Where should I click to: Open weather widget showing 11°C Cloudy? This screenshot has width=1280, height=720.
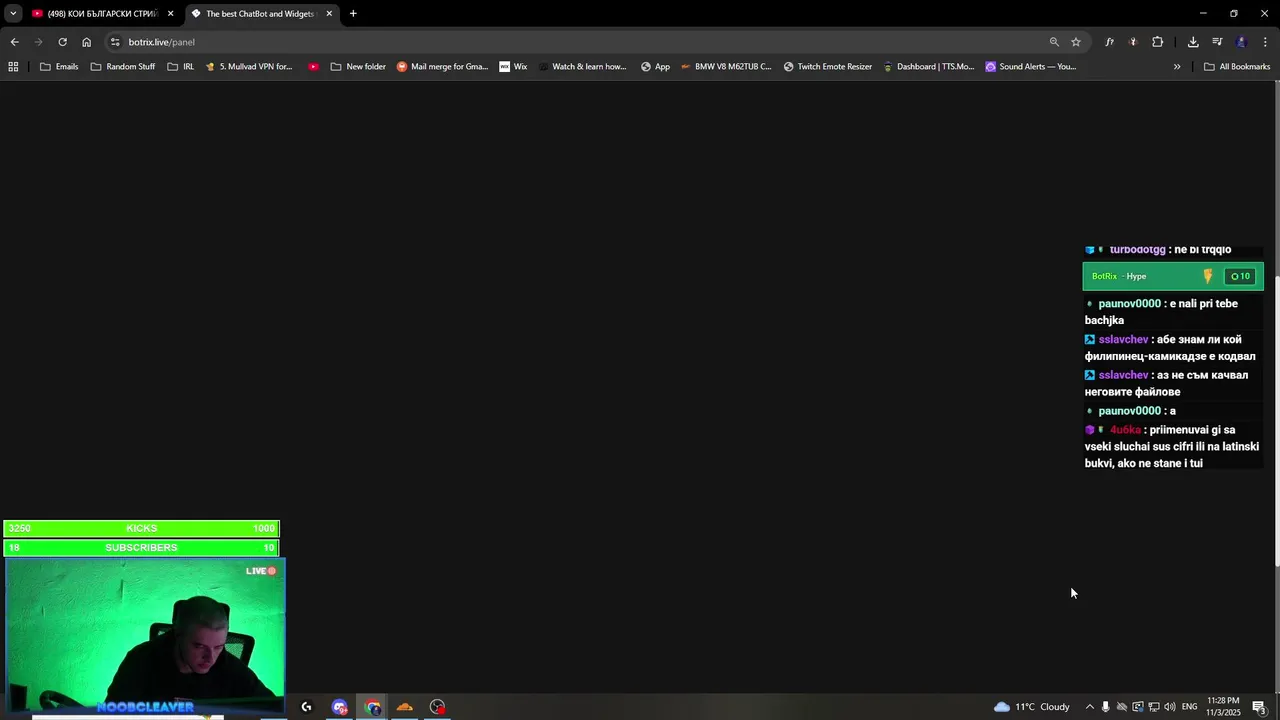1031,707
